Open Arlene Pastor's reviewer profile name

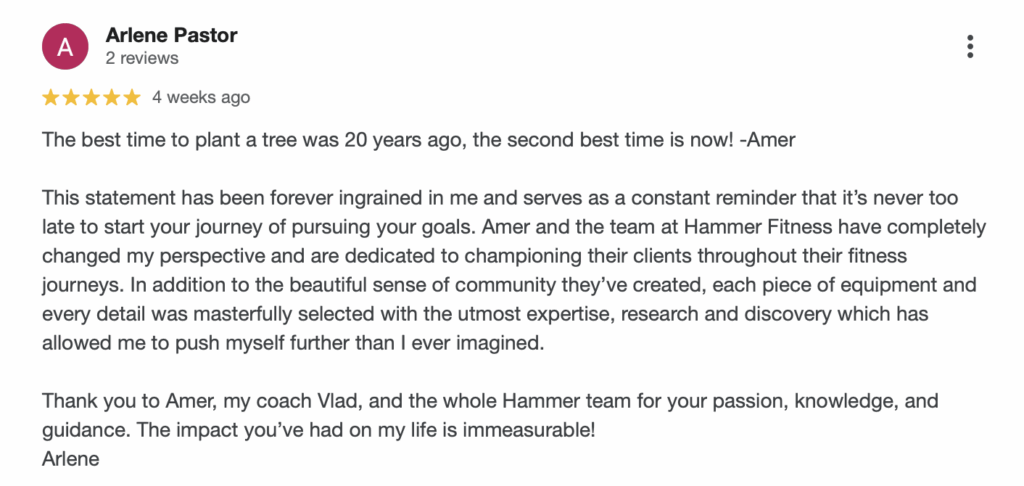171,35
